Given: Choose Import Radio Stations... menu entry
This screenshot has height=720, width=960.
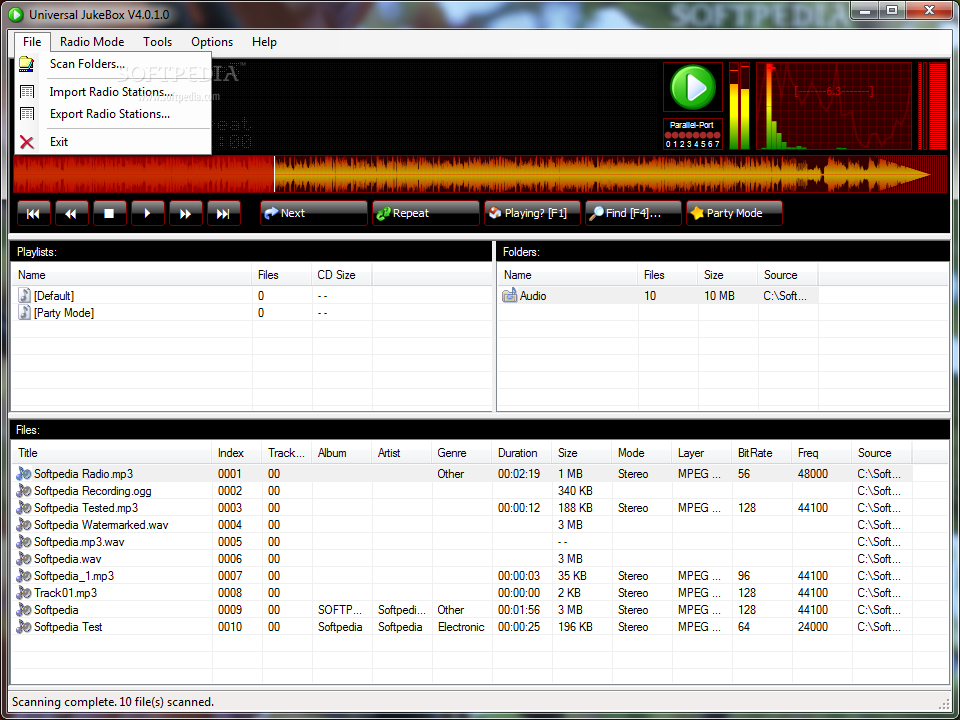Looking at the screenshot, I should pyautogui.click(x=113, y=92).
